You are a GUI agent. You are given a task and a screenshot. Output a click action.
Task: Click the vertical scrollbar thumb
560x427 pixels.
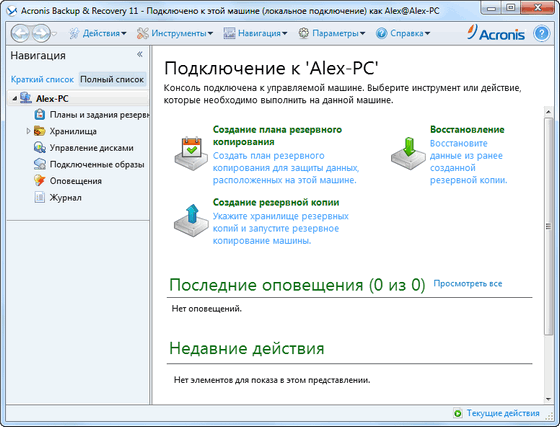click(548, 226)
